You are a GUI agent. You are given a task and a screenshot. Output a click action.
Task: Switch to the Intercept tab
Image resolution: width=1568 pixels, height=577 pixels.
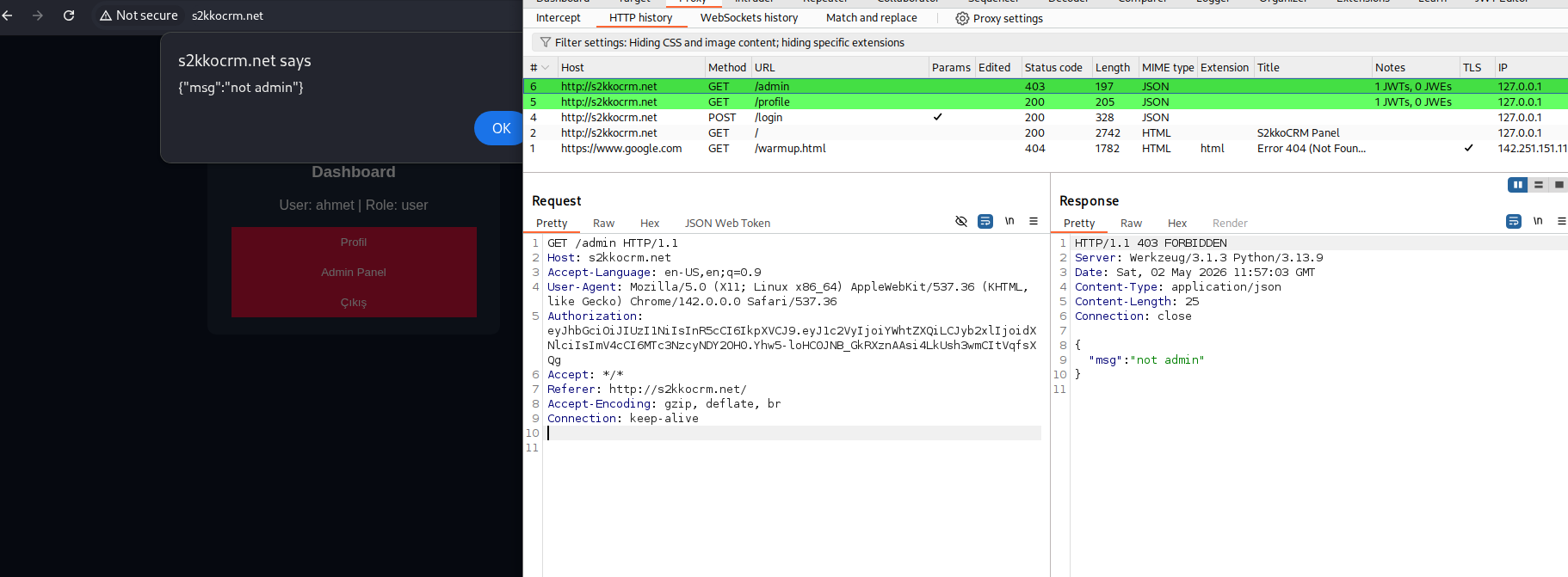(558, 18)
